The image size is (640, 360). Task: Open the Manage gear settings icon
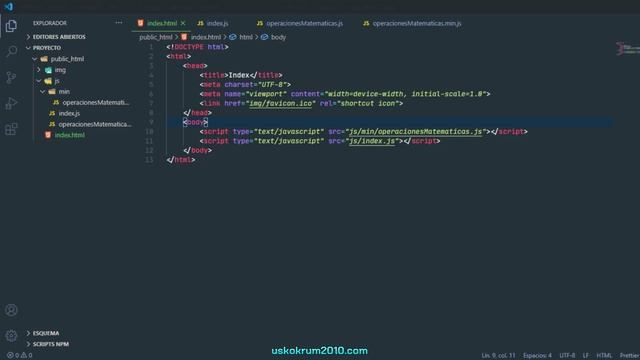coord(11,336)
